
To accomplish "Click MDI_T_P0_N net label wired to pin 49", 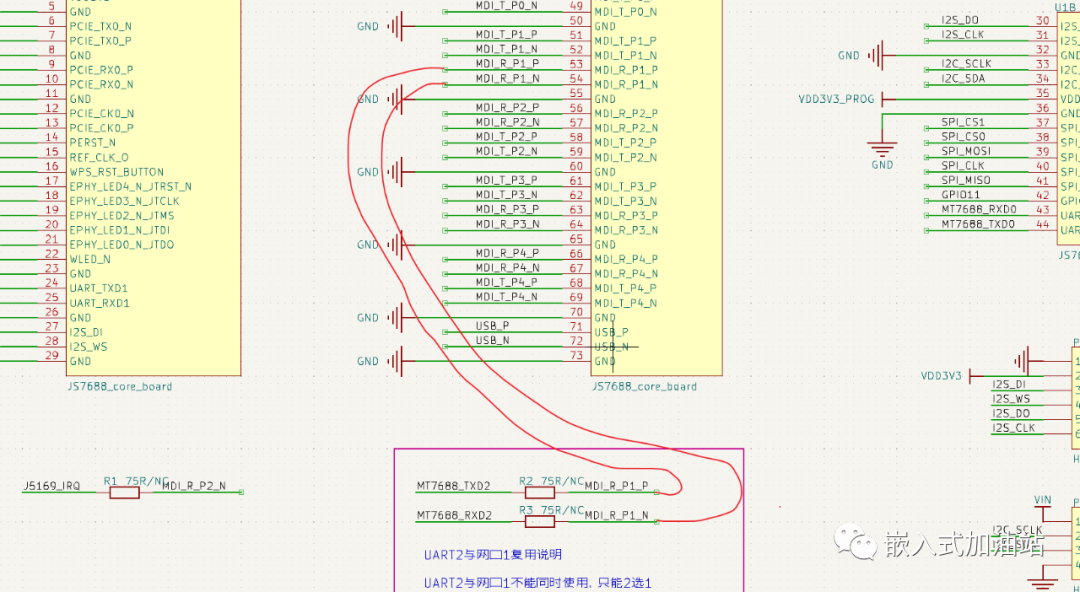I will [x=507, y=6].
